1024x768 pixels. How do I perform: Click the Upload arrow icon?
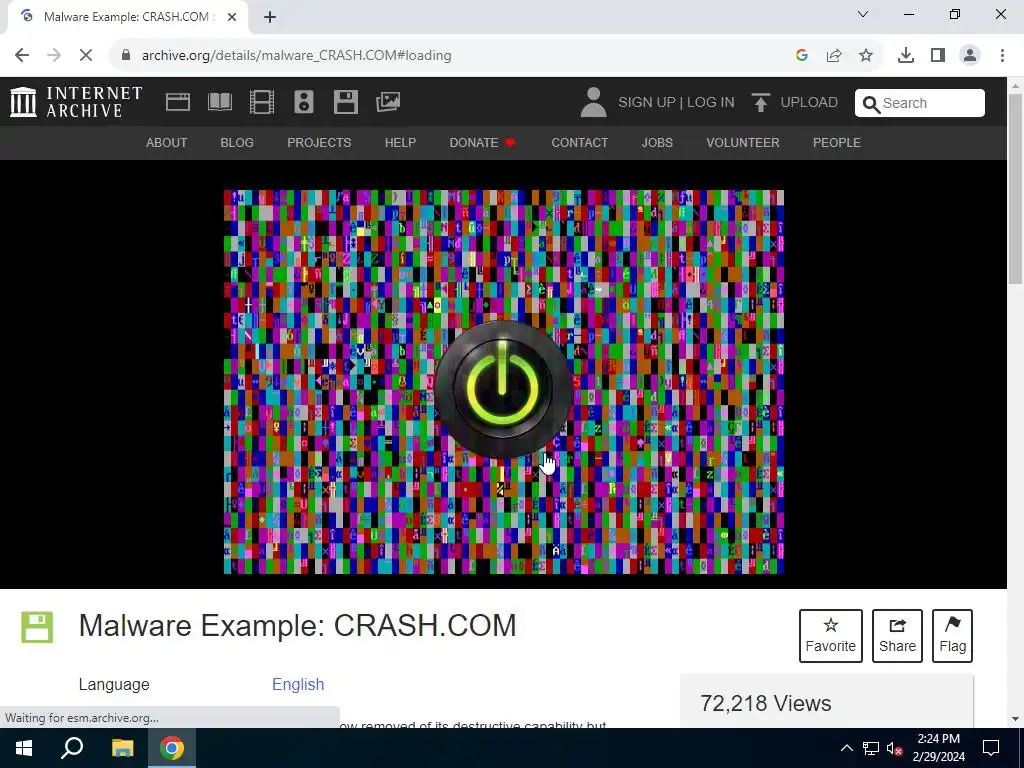[x=760, y=103]
